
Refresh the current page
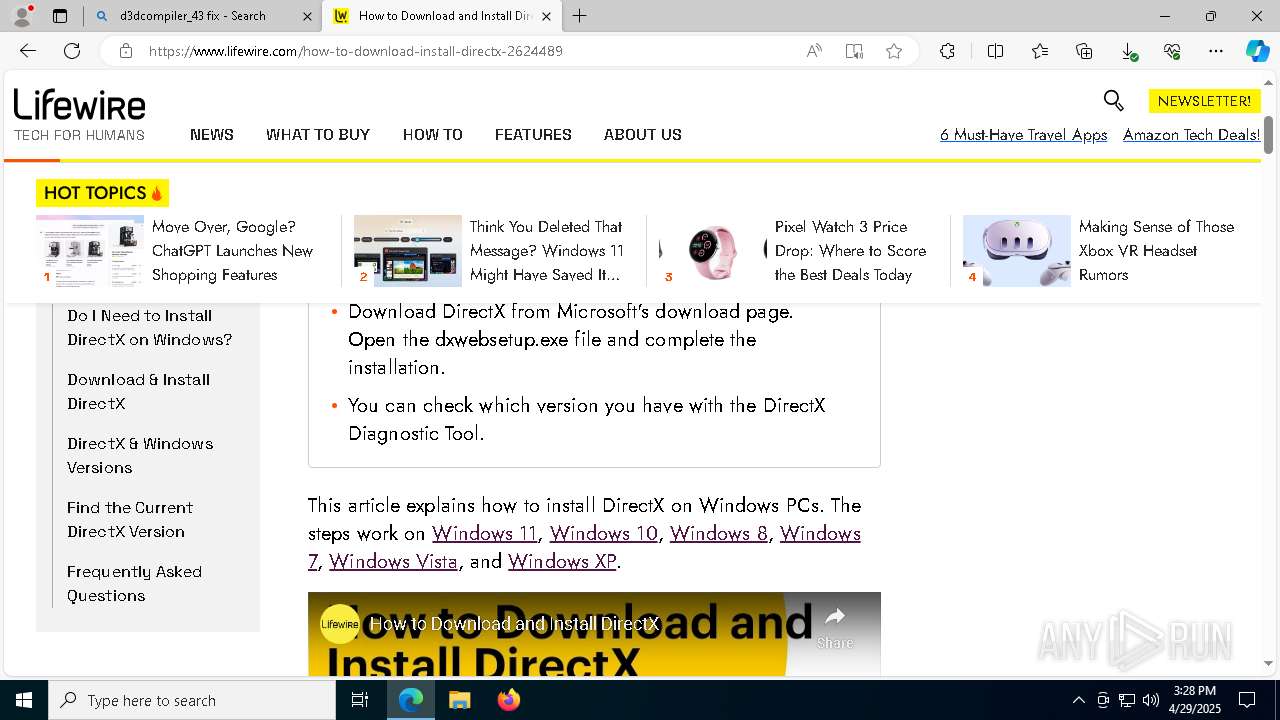pyautogui.click(x=72, y=51)
